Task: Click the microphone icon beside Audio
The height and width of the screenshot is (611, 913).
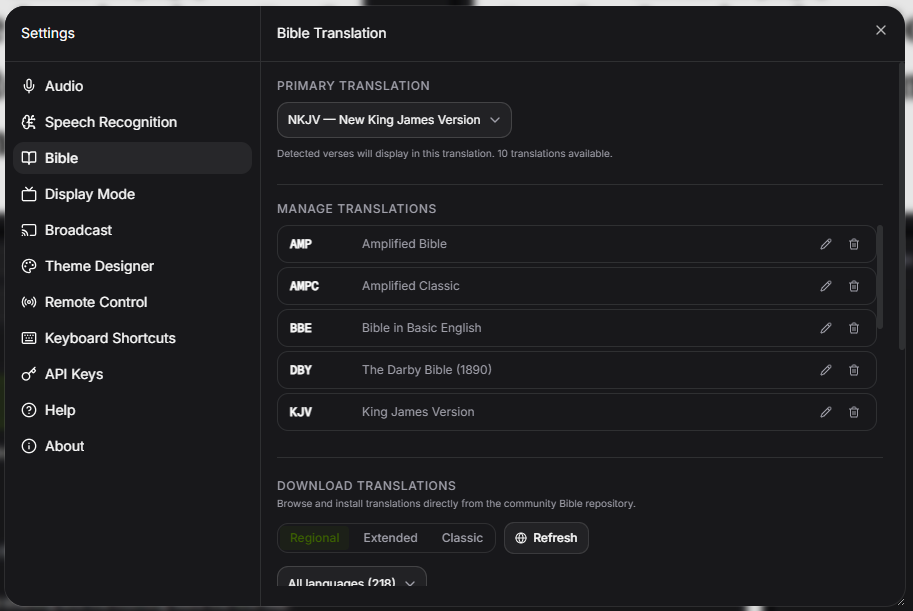Action: pyautogui.click(x=29, y=86)
